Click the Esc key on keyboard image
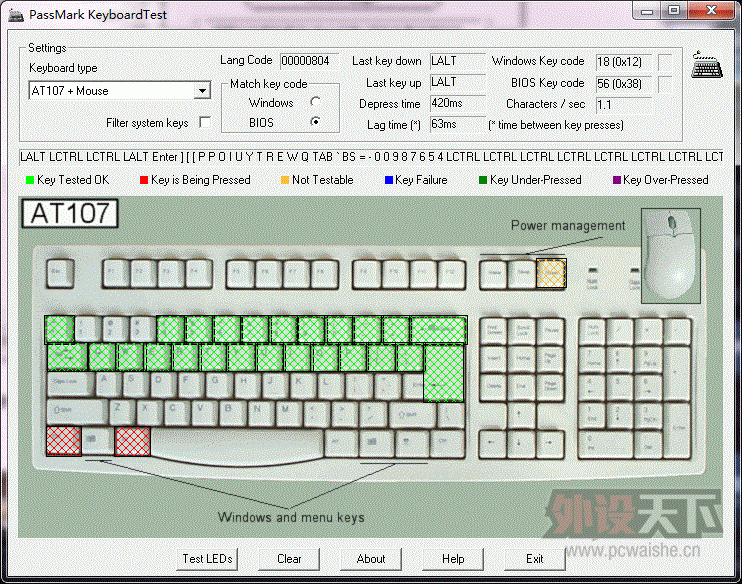742x584 pixels. pyautogui.click(x=61, y=273)
